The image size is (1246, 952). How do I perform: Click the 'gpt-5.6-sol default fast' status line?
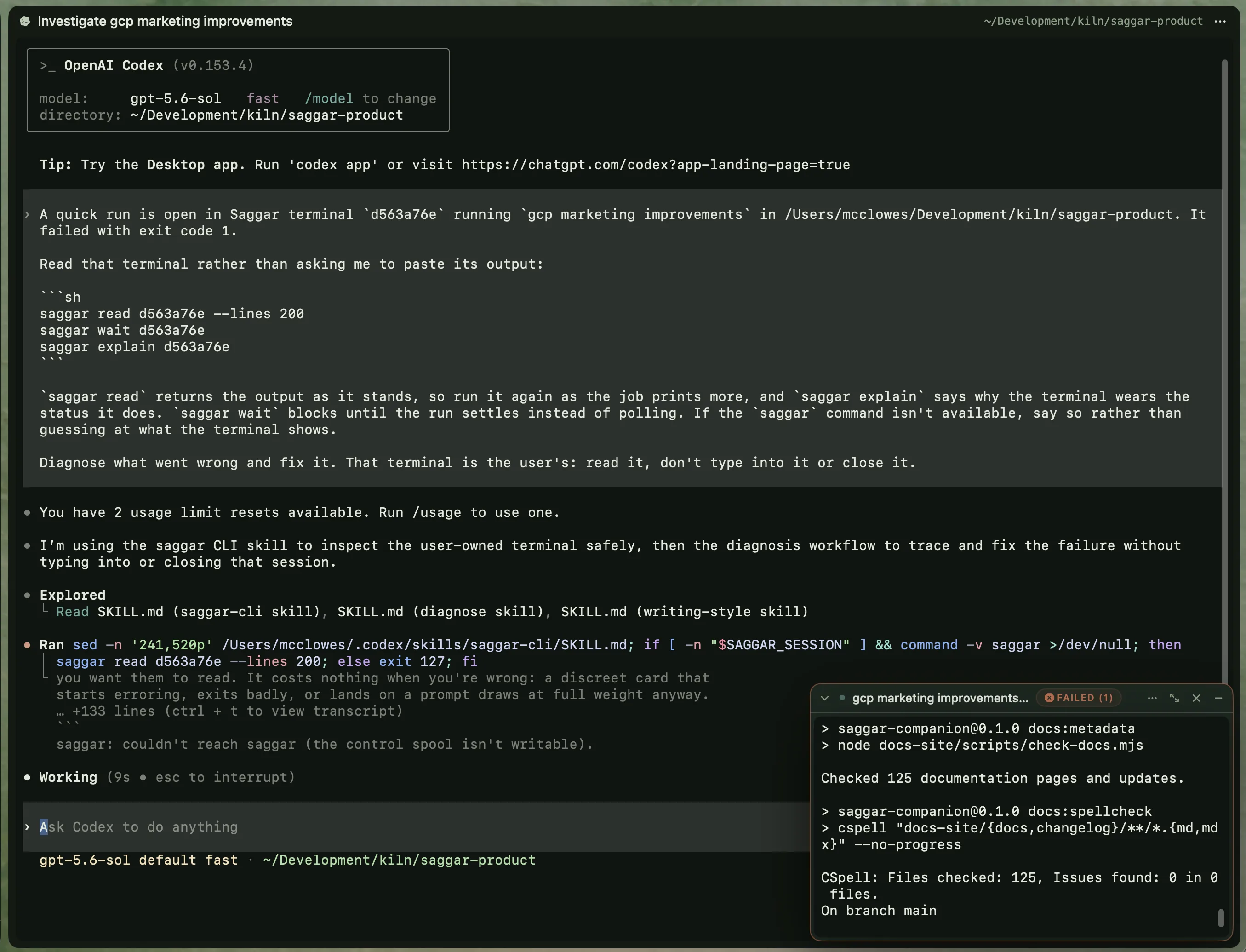[138, 860]
